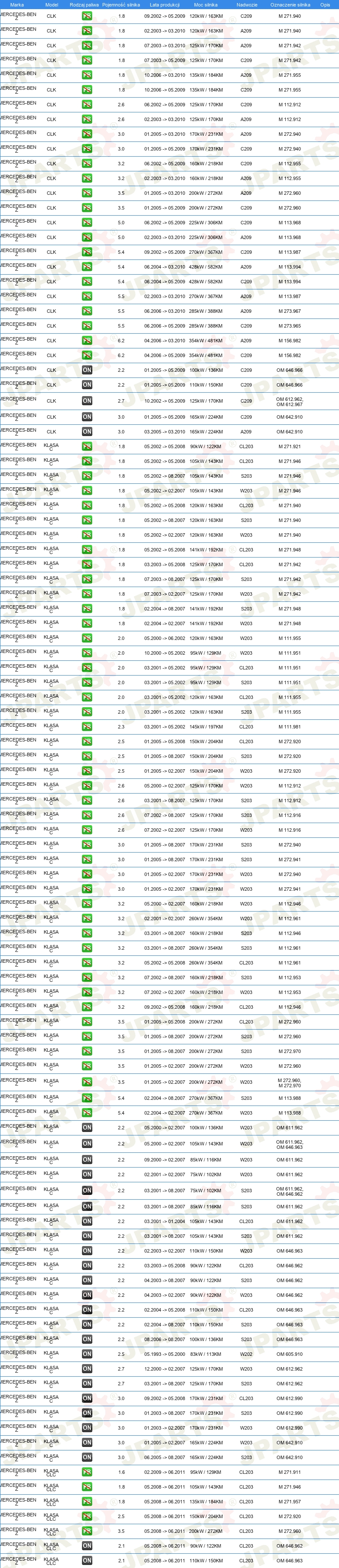
Task: Click petrol icon in CLK C209 120kW row
Action: click(x=87, y=16)
